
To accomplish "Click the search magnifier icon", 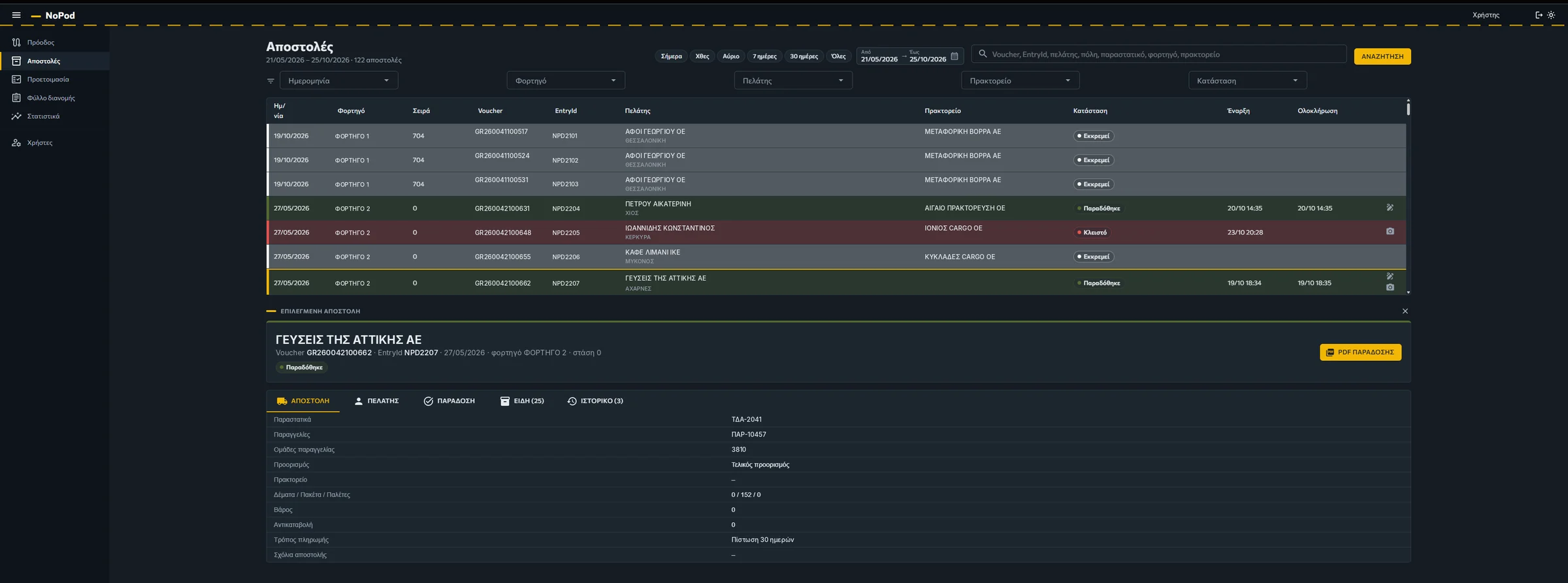I will [x=983, y=54].
